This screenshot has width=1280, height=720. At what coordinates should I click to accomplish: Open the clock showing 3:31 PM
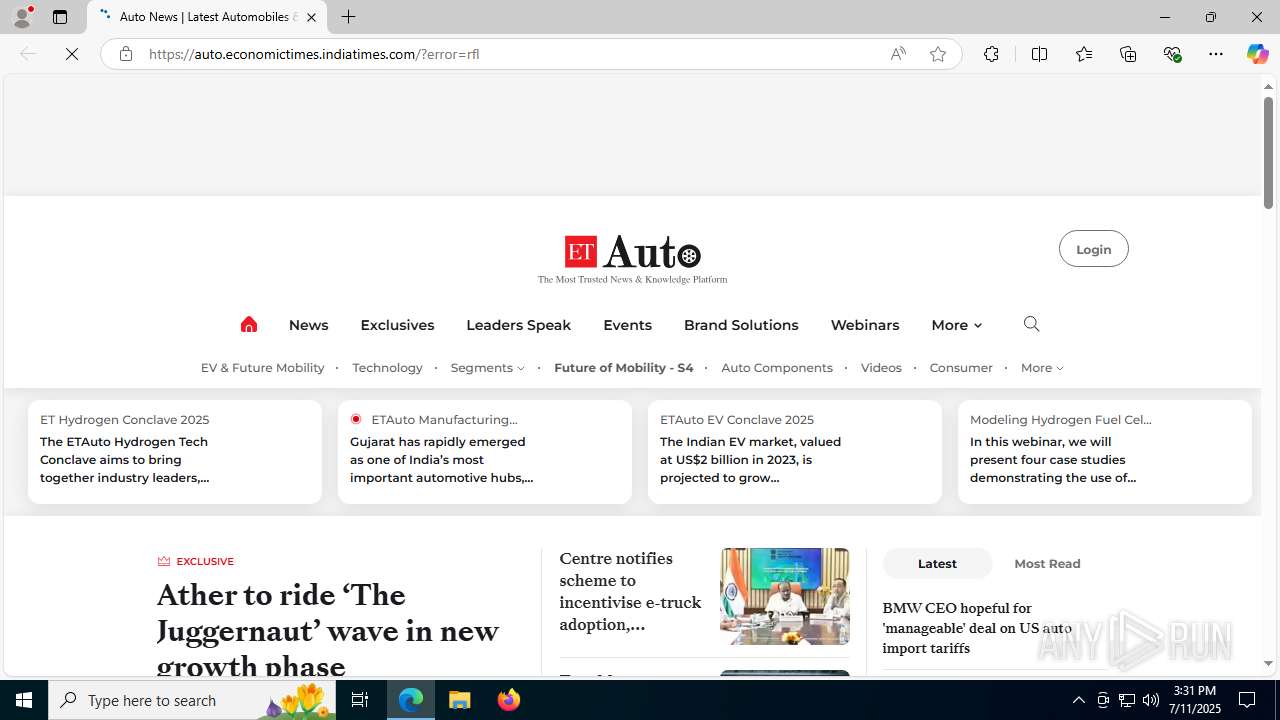(1195, 700)
